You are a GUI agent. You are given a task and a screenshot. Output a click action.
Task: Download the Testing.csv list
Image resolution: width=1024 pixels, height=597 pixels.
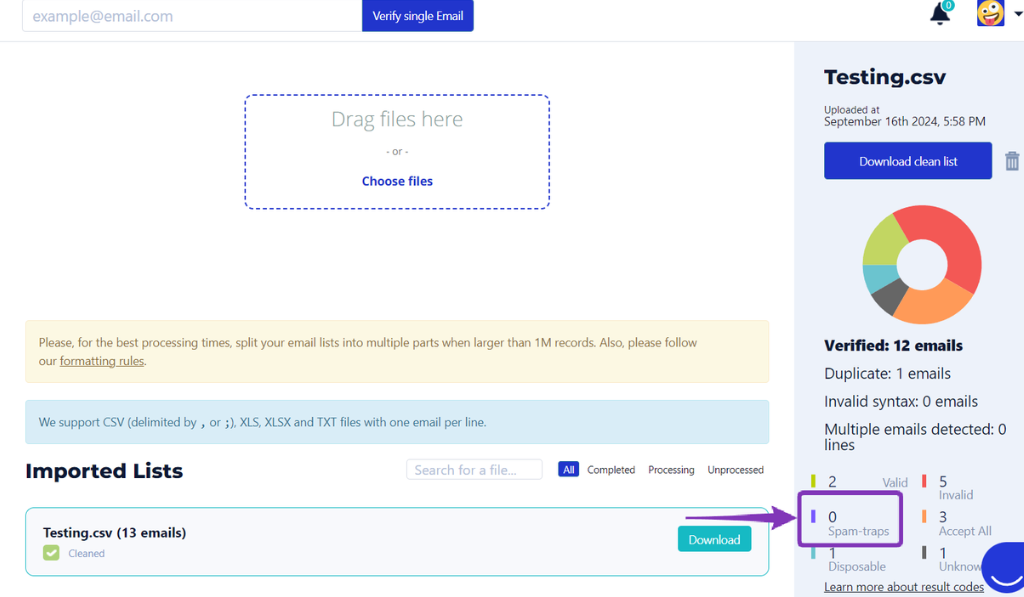point(714,540)
